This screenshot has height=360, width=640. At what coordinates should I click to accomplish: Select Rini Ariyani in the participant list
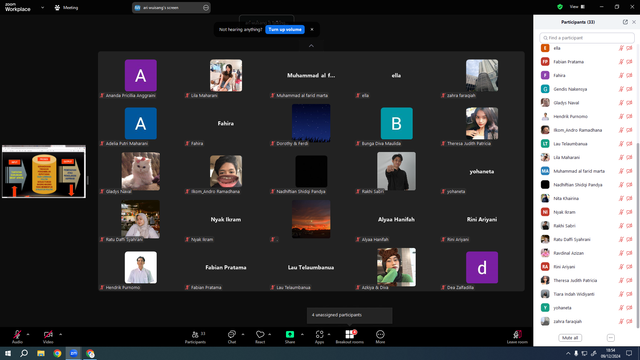(x=587, y=267)
